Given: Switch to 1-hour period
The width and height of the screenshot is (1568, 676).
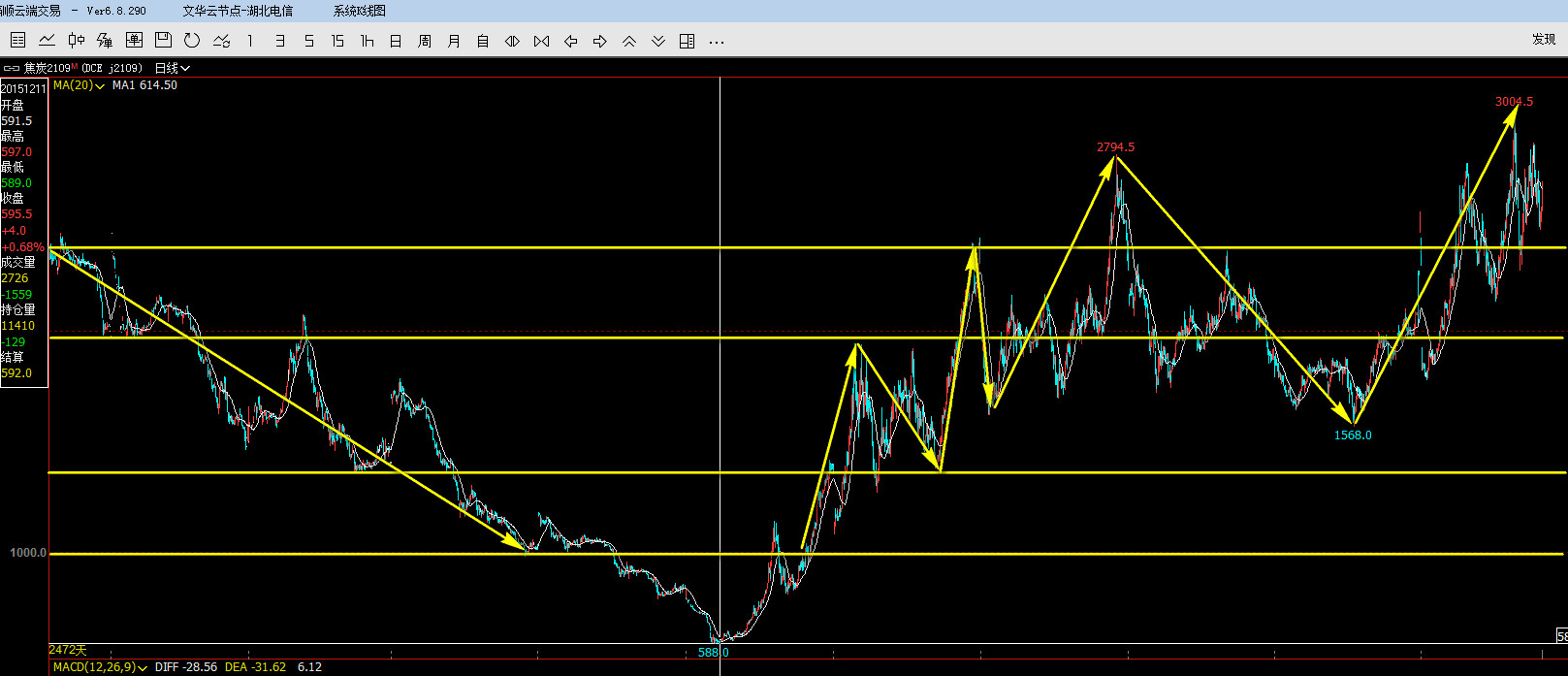Looking at the screenshot, I should coord(367,41).
